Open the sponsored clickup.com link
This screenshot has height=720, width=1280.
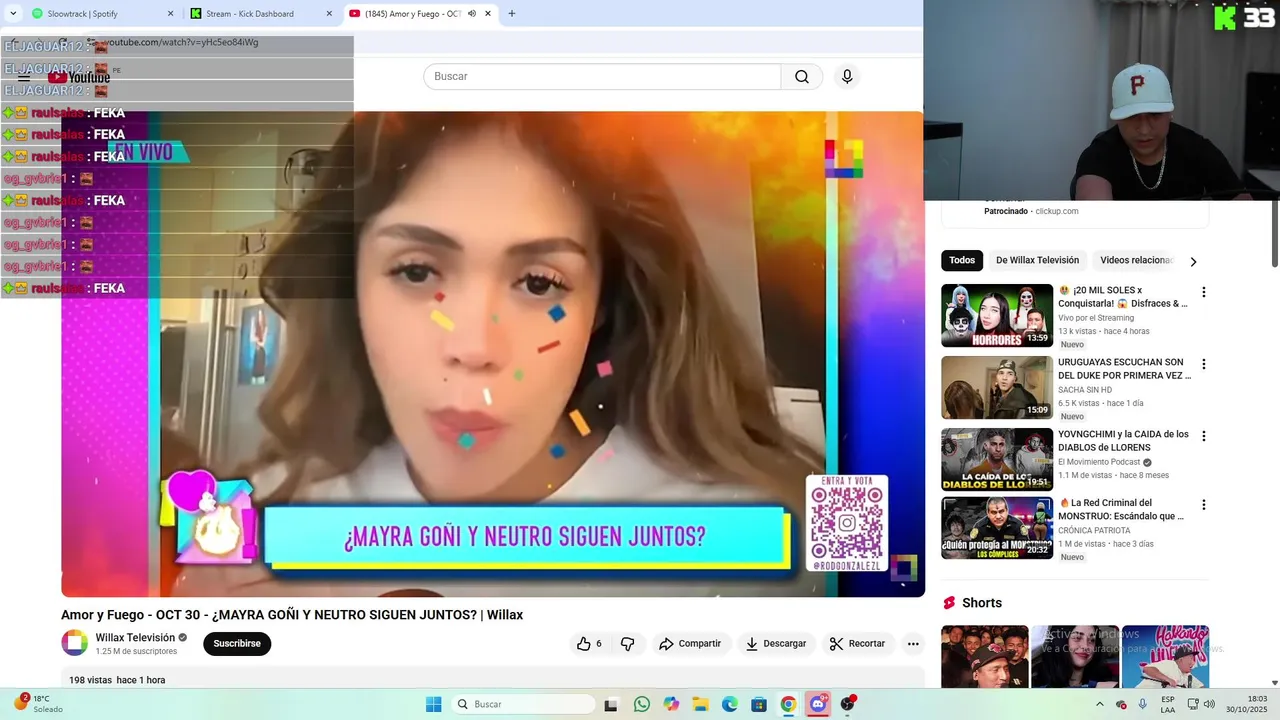pos(1056,212)
